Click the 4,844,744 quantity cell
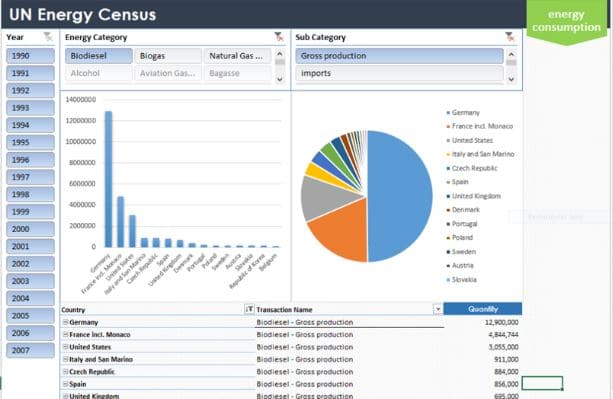The height and width of the screenshot is (399, 613). 503,335
